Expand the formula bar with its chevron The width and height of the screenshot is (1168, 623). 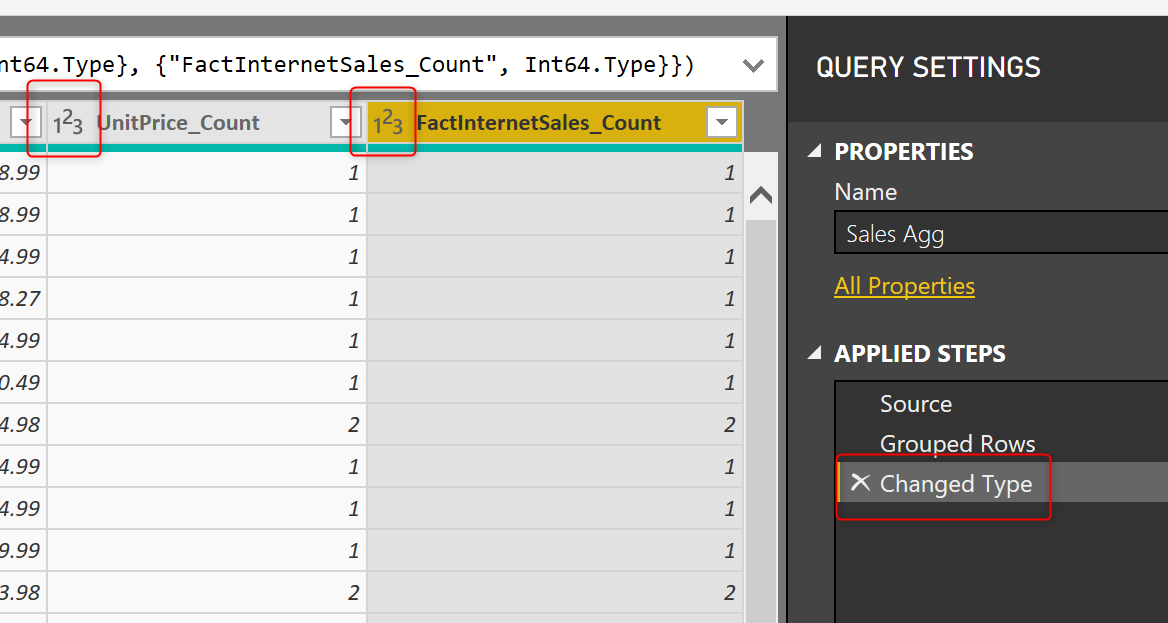(x=753, y=64)
